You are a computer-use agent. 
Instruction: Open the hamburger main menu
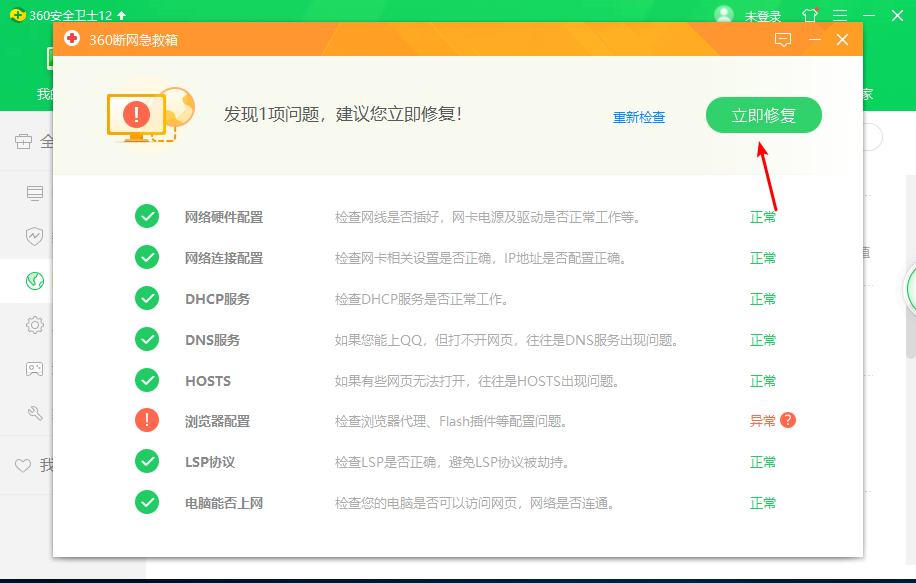841,14
